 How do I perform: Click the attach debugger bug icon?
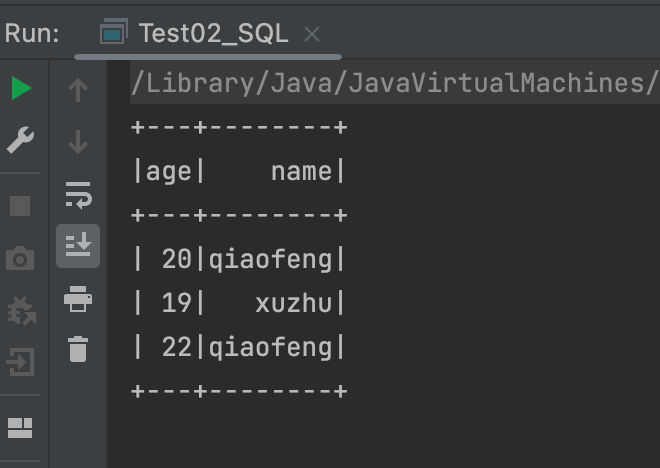[21, 310]
